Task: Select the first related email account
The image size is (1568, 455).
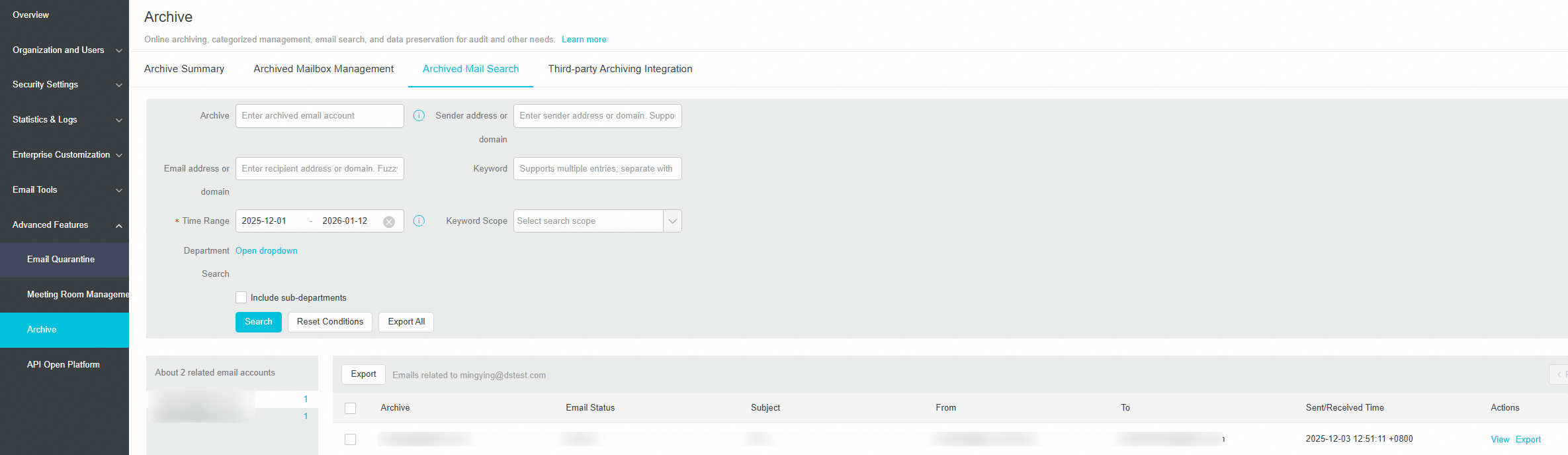Action: point(232,399)
